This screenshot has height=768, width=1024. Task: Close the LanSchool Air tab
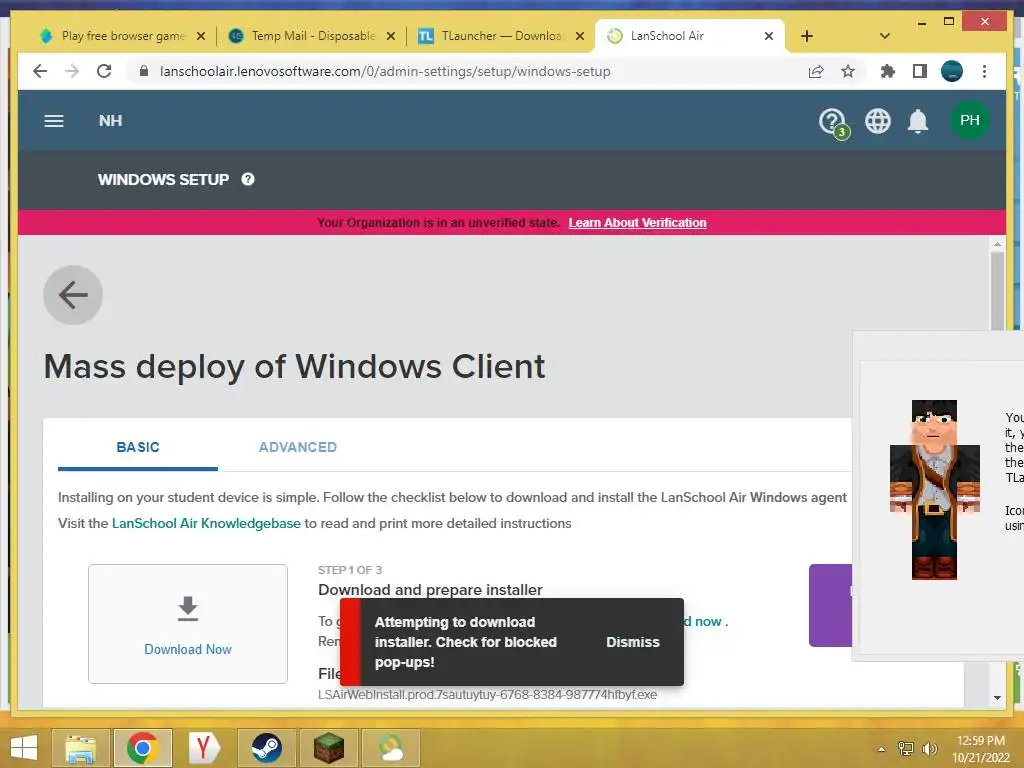tap(769, 36)
